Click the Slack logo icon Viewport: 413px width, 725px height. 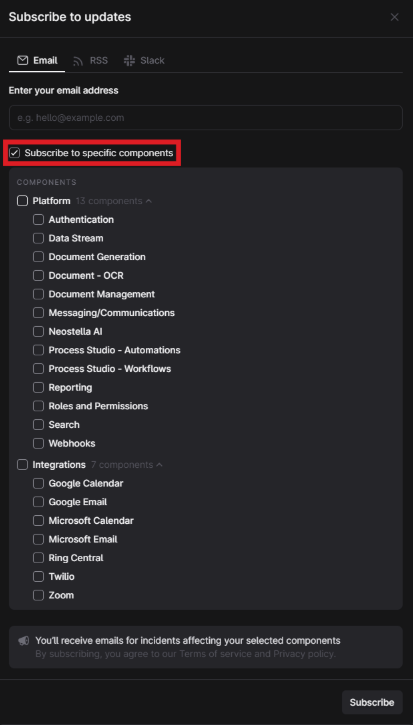[129, 61]
